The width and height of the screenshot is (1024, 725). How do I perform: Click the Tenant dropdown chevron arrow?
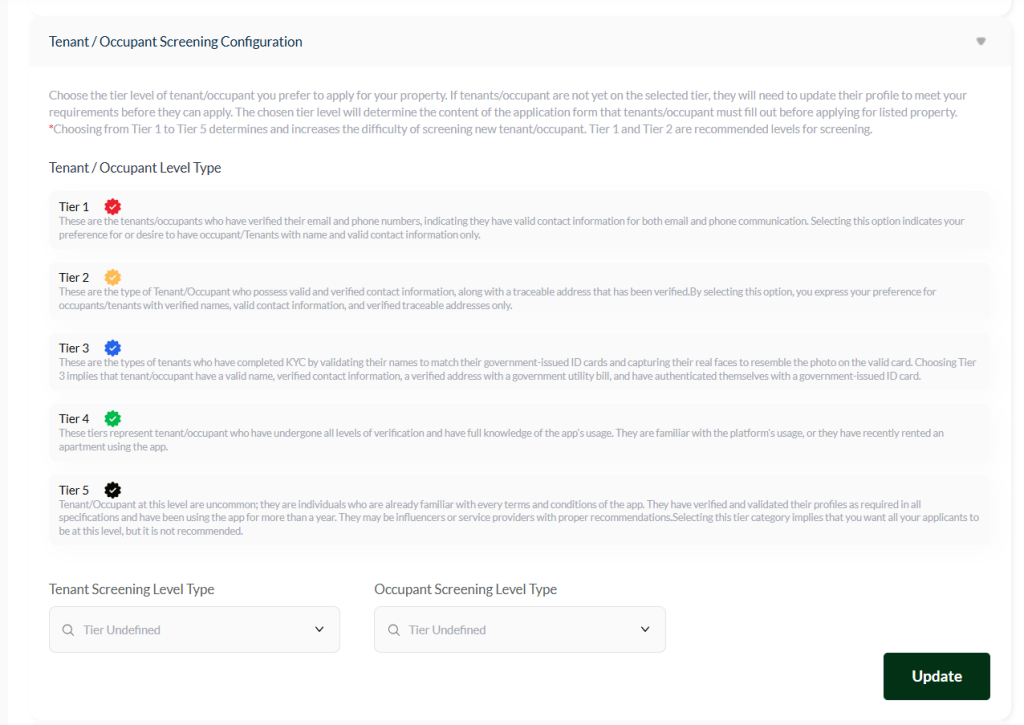(320, 630)
